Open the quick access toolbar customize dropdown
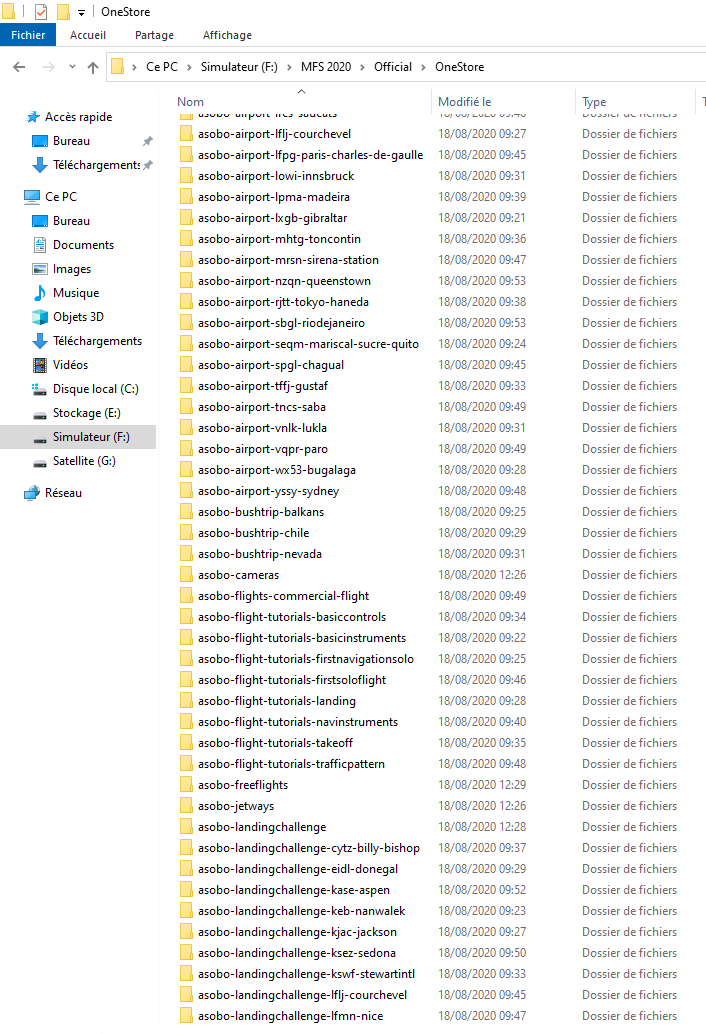 81,12
